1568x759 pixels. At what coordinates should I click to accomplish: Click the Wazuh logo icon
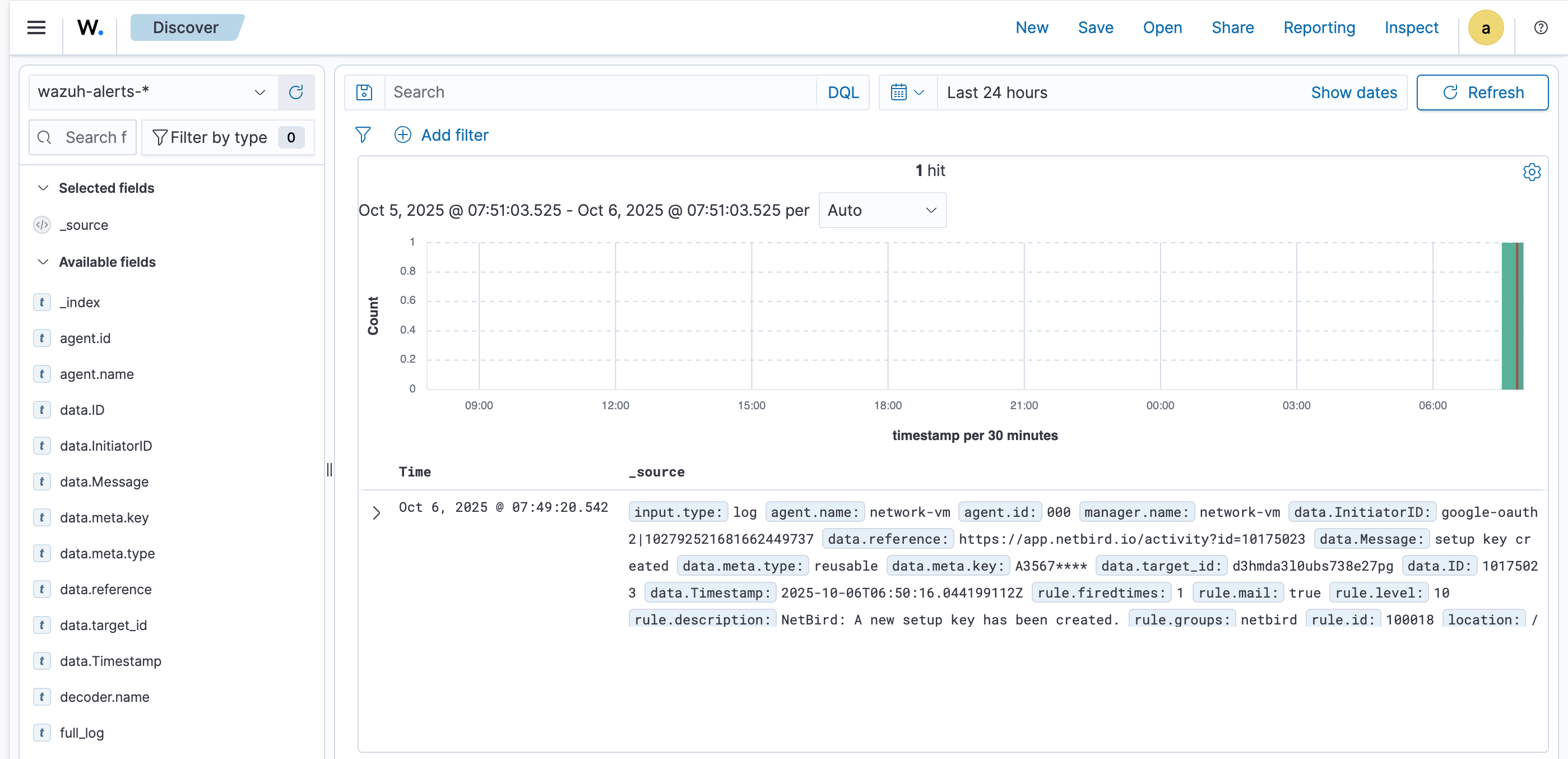(x=90, y=27)
